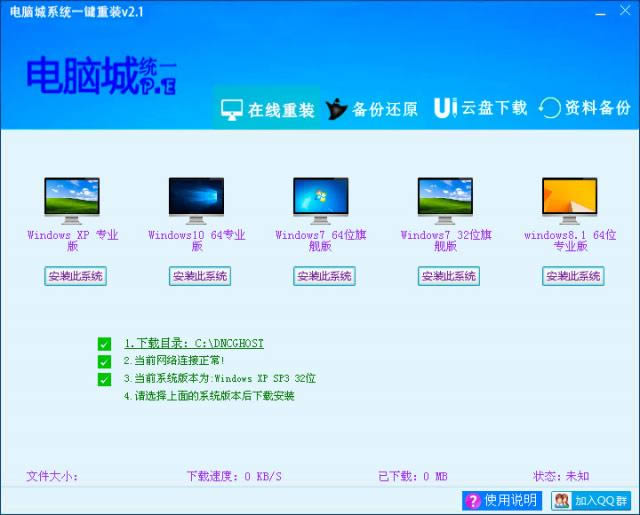Click the 电脑城 logo

(x=102, y=75)
